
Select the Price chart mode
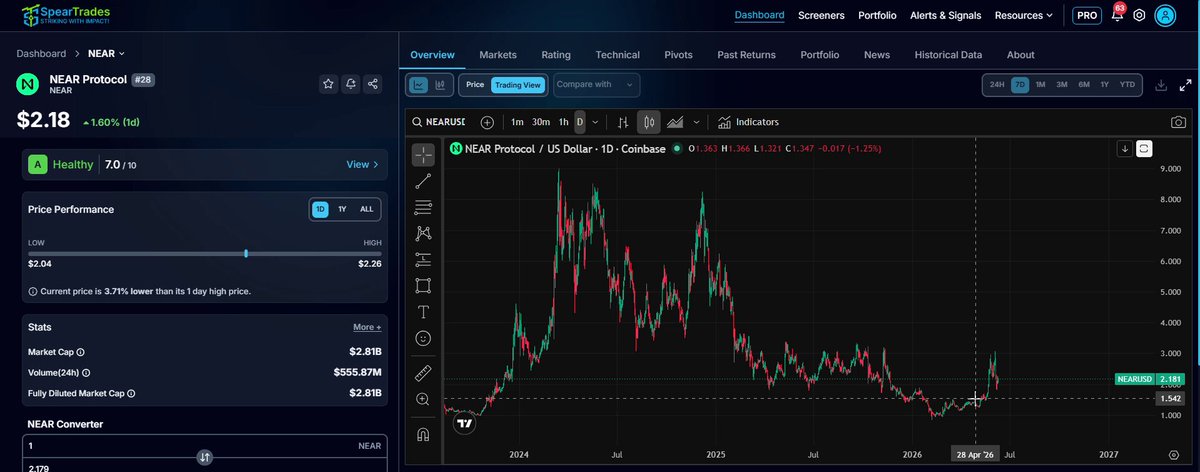(475, 85)
